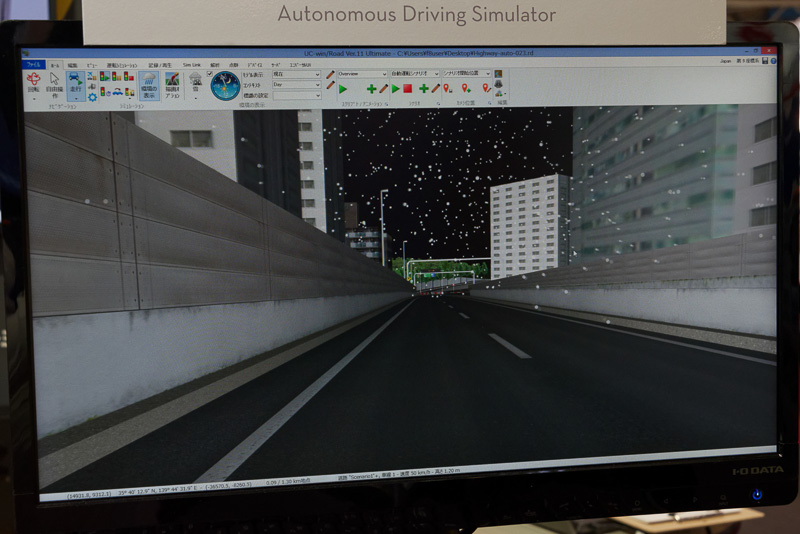Expand the Rotate tool dropdown arrow

[34, 97]
